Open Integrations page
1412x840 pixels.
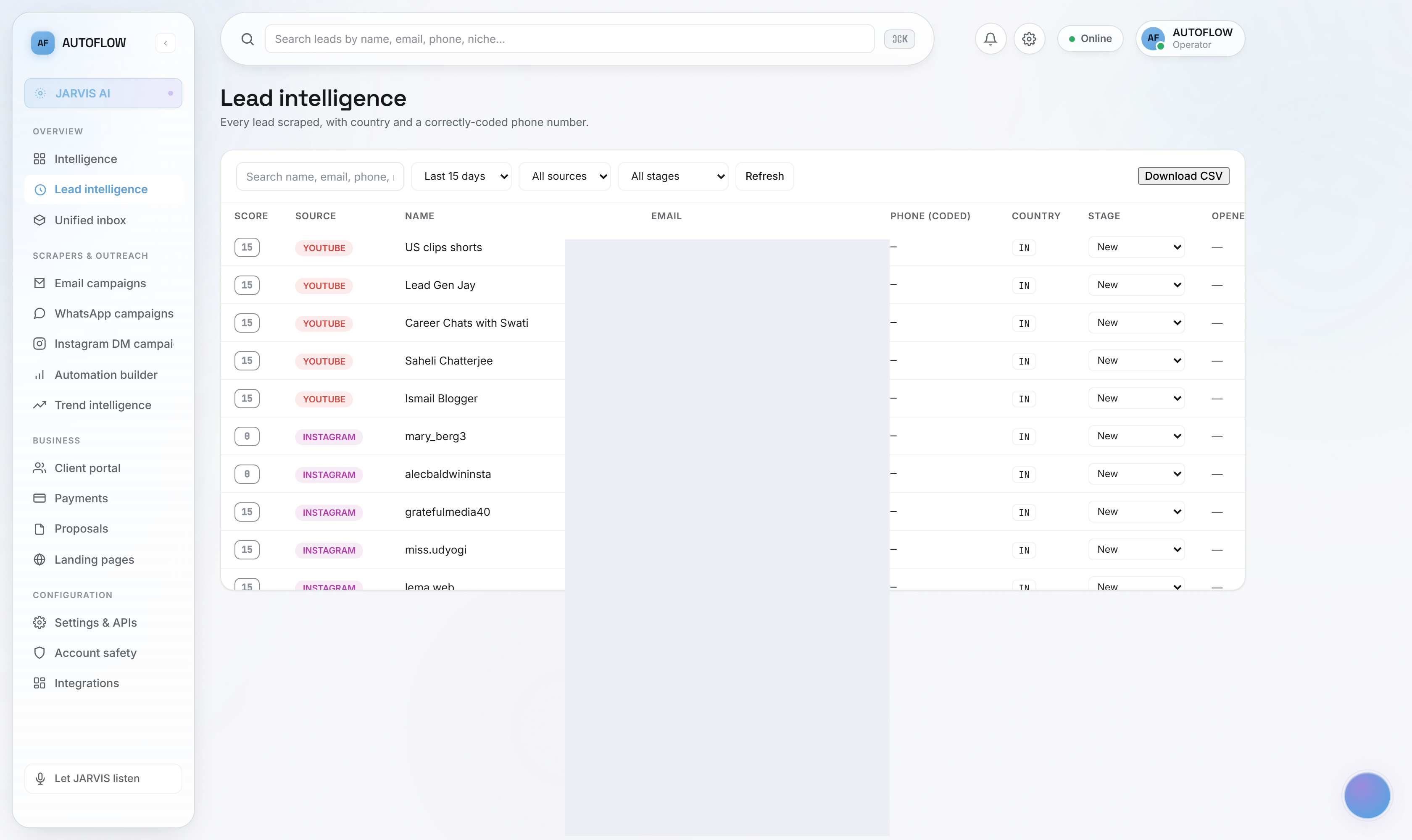[103, 683]
